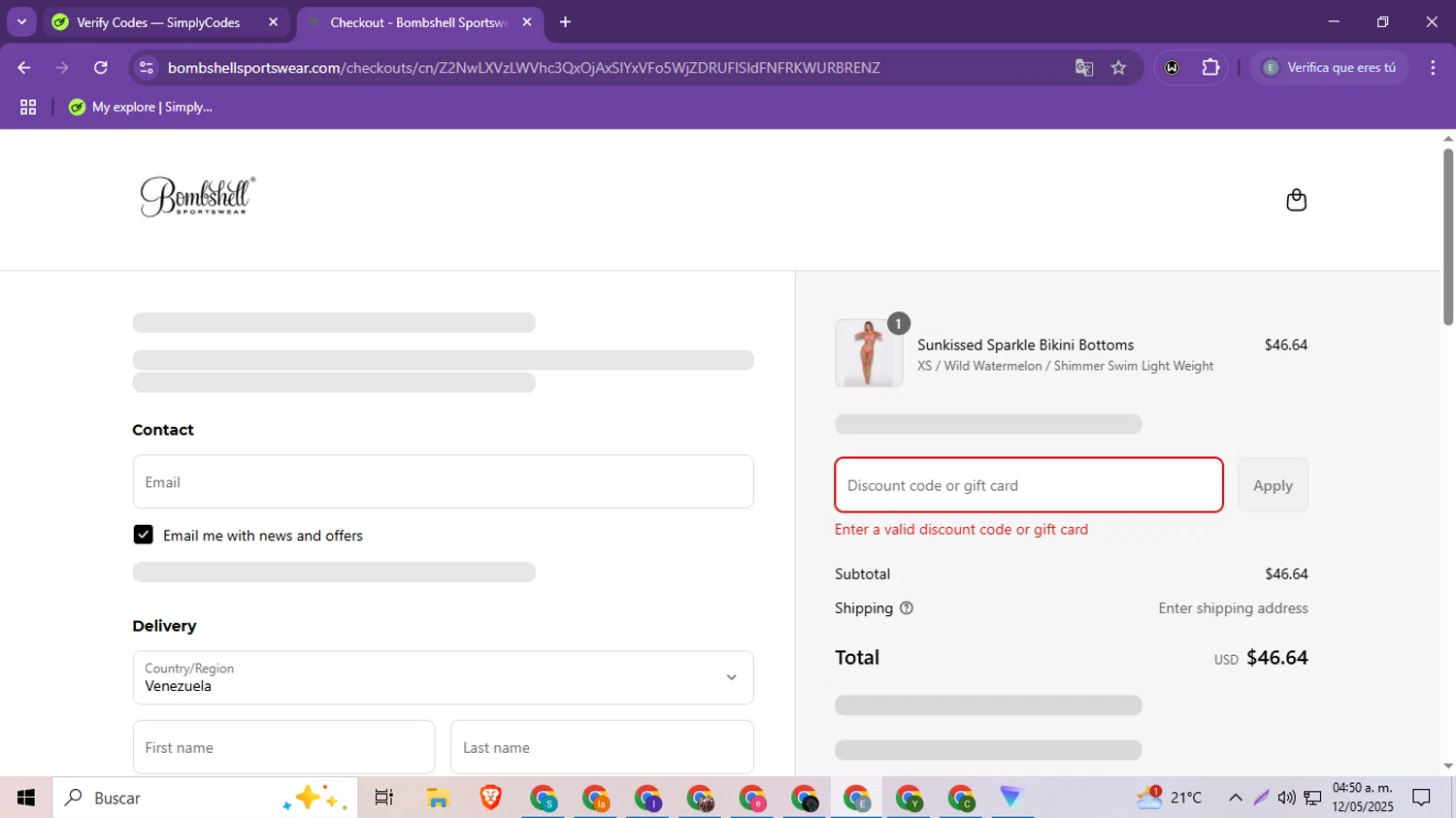Viewport: 1456px width, 818px height.
Task: Click the Verifica que eres tú profile button
Action: 1329,68
